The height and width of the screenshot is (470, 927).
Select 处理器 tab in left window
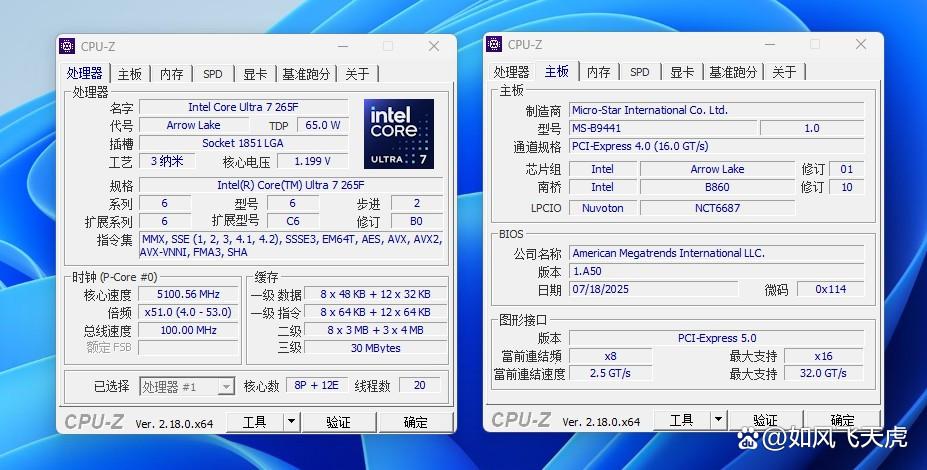pos(85,73)
